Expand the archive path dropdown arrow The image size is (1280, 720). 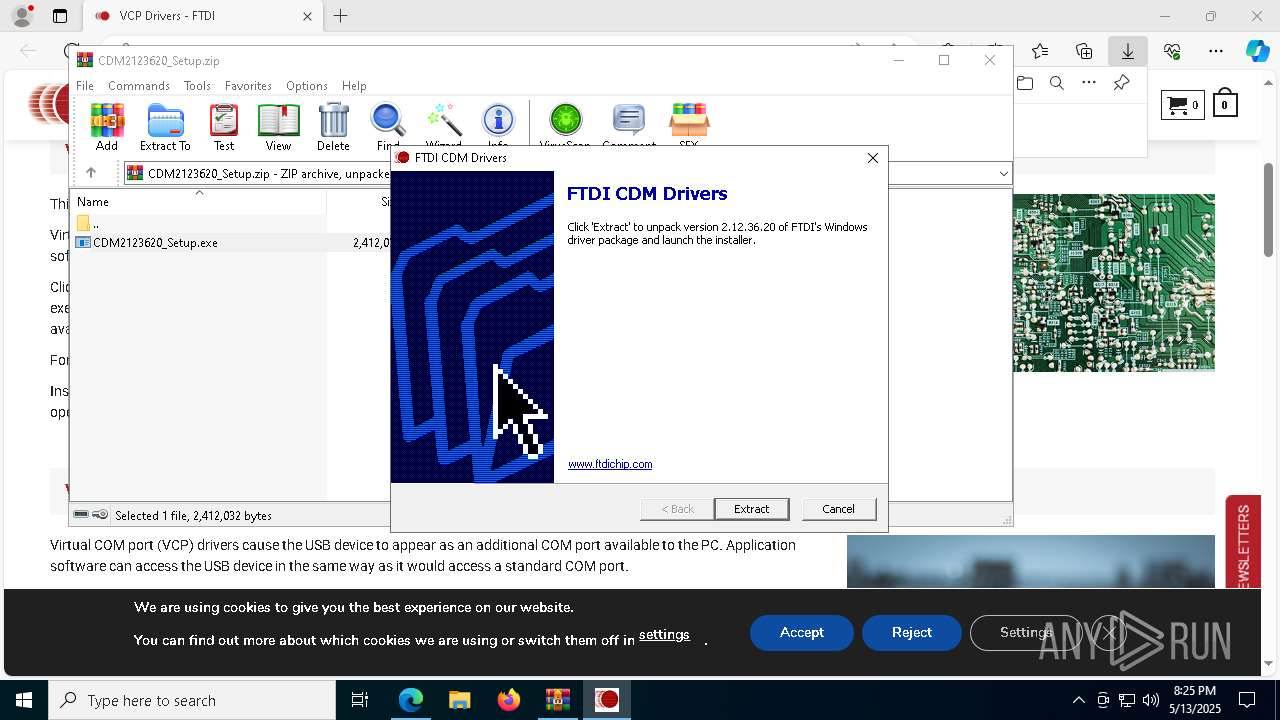tap(1003, 174)
